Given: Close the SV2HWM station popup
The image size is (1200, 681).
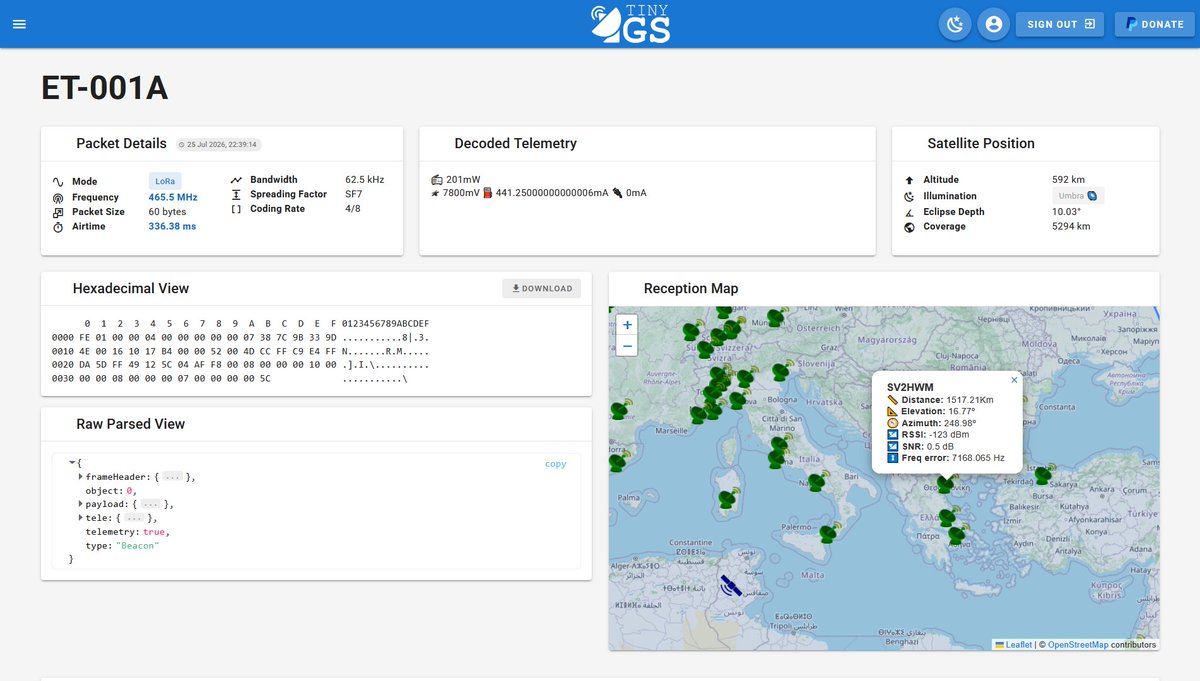Looking at the screenshot, I should point(1014,380).
